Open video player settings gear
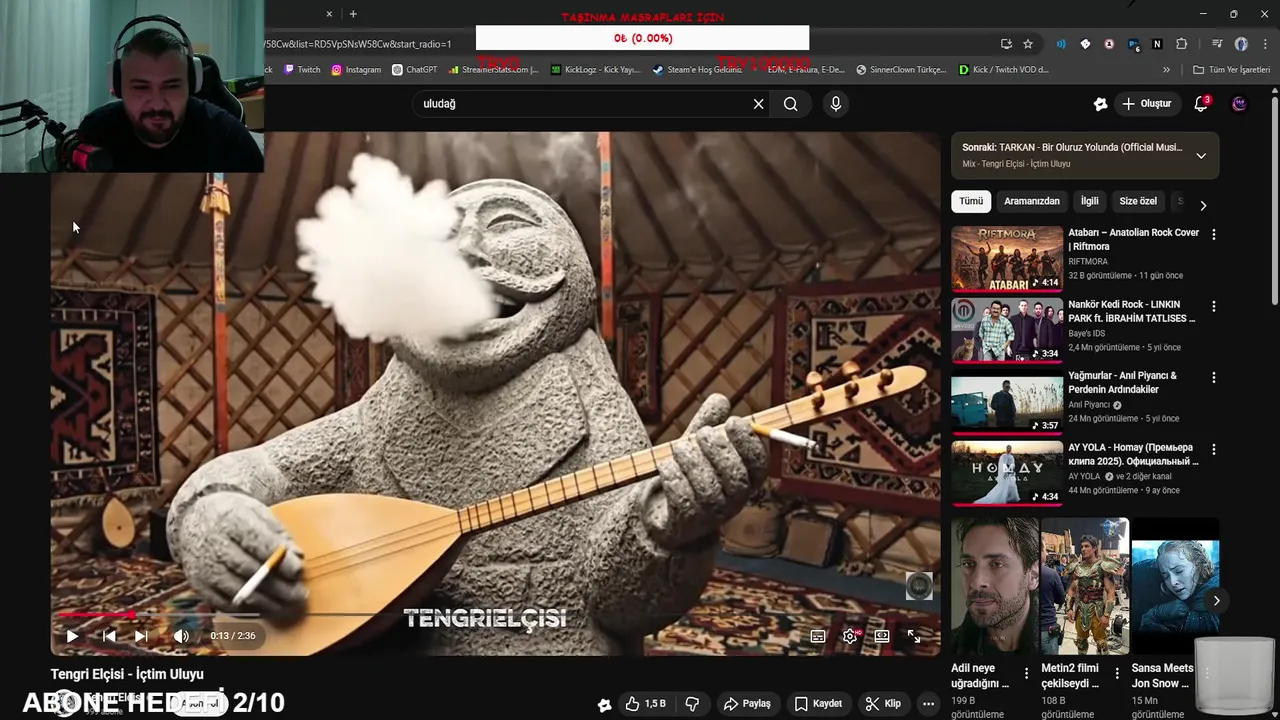 coord(850,636)
